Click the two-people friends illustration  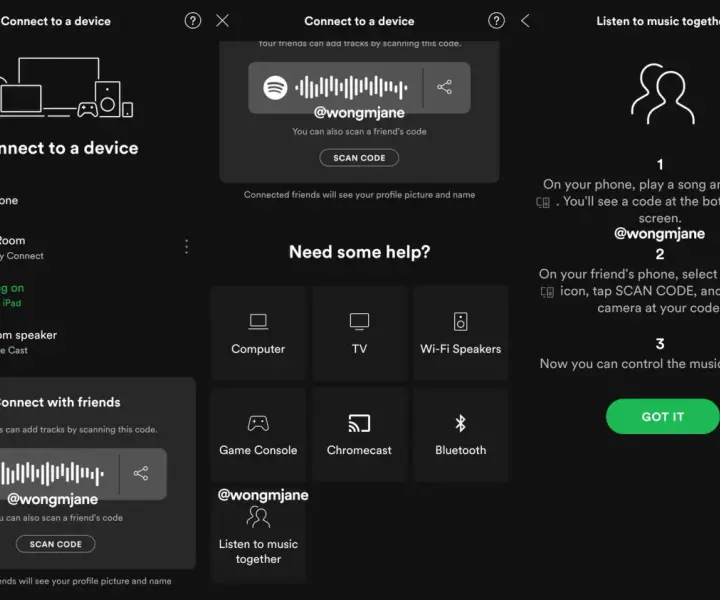click(662, 94)
